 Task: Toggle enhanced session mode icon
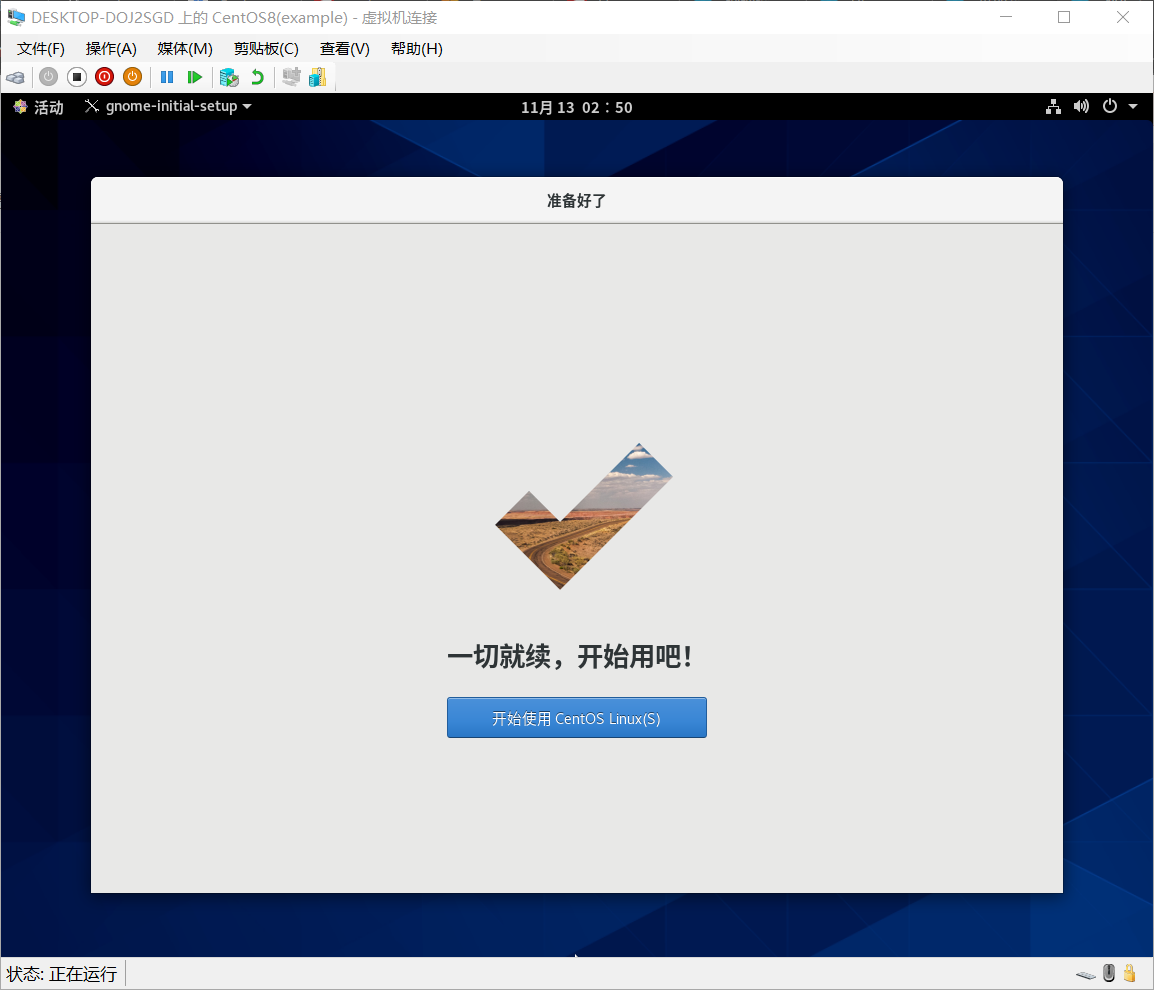pos(291,77)
